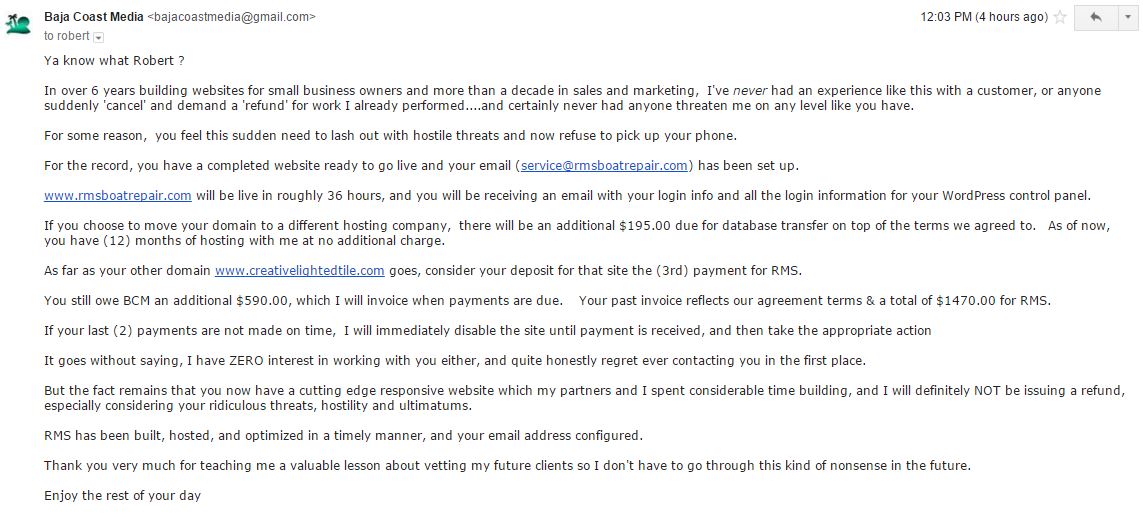Click the "to robert" recipient text
Screen dimensions: 1143x518
pyautogui.click(x=66, y=36)
